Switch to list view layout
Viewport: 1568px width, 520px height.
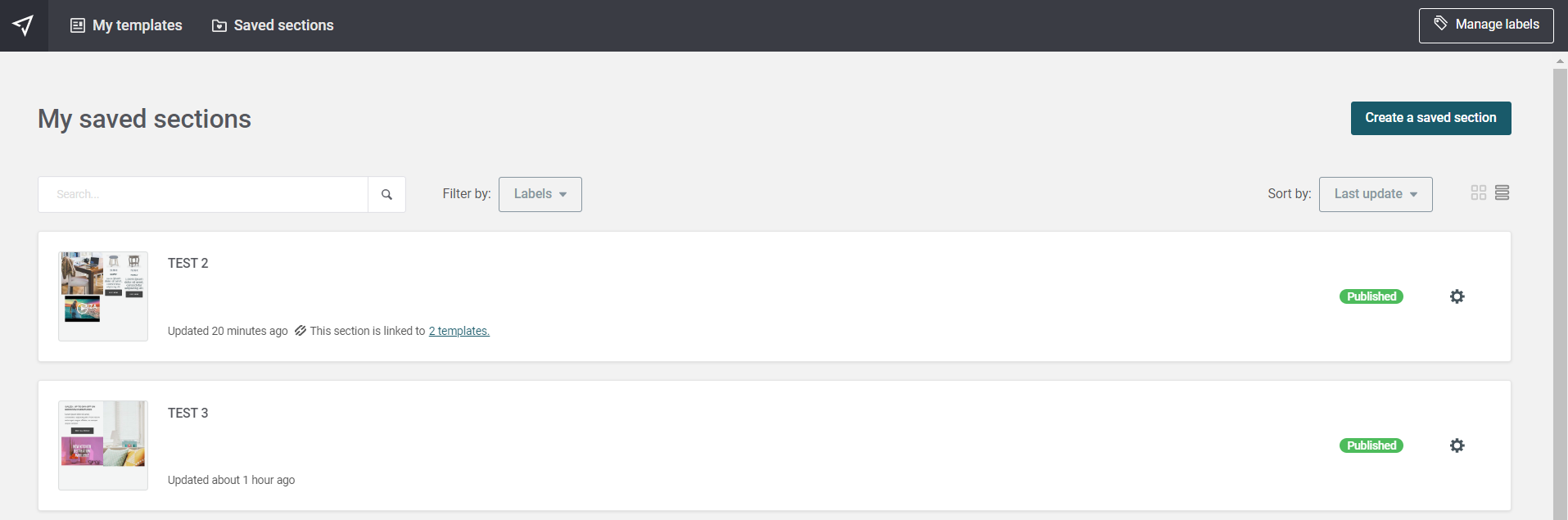(x=1502, y=192)
